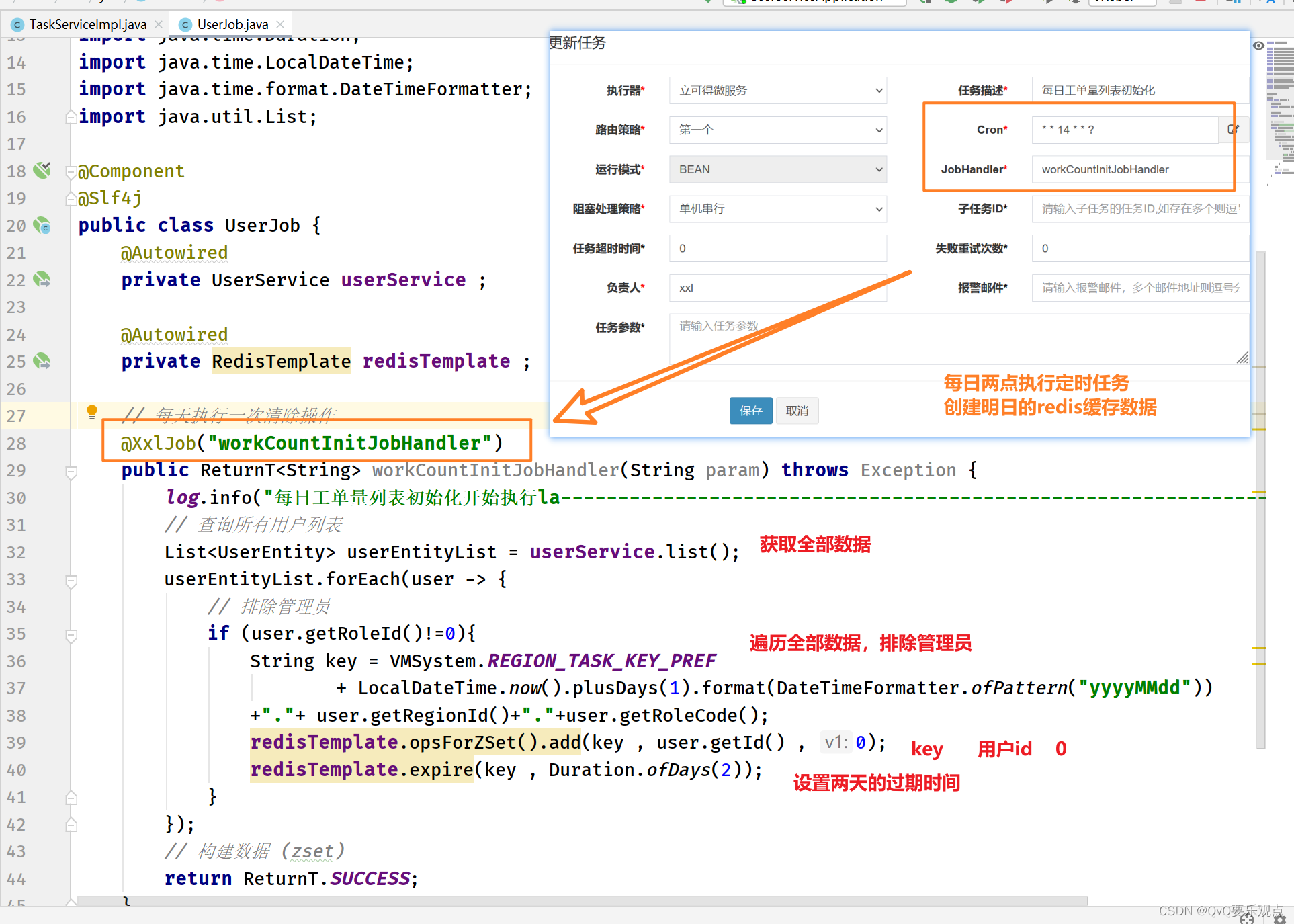
Task: Click the 报警邮件 input field
Action: (1140, 288)
